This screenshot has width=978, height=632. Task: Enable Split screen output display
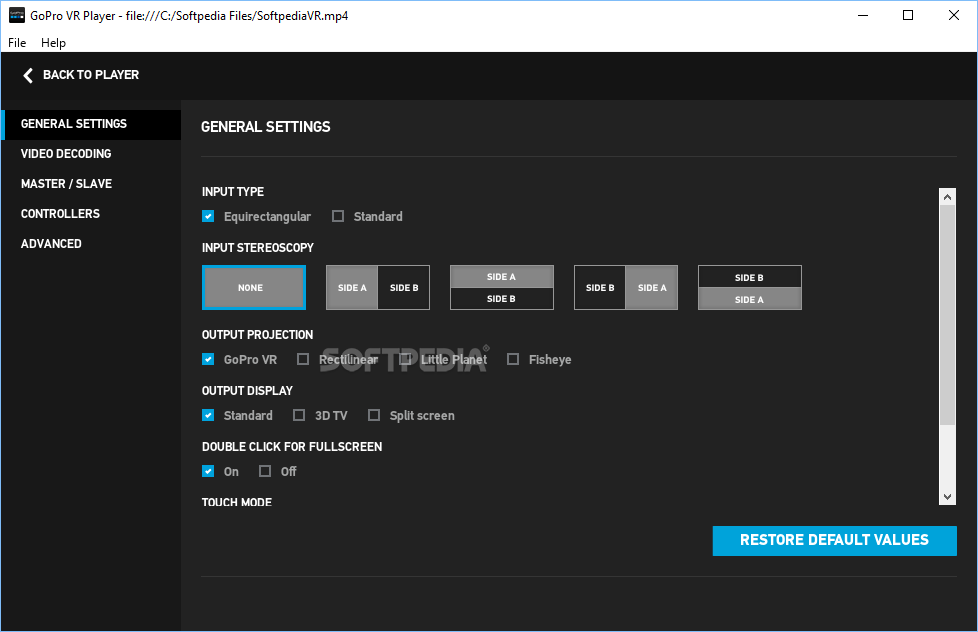click(374, 416)
